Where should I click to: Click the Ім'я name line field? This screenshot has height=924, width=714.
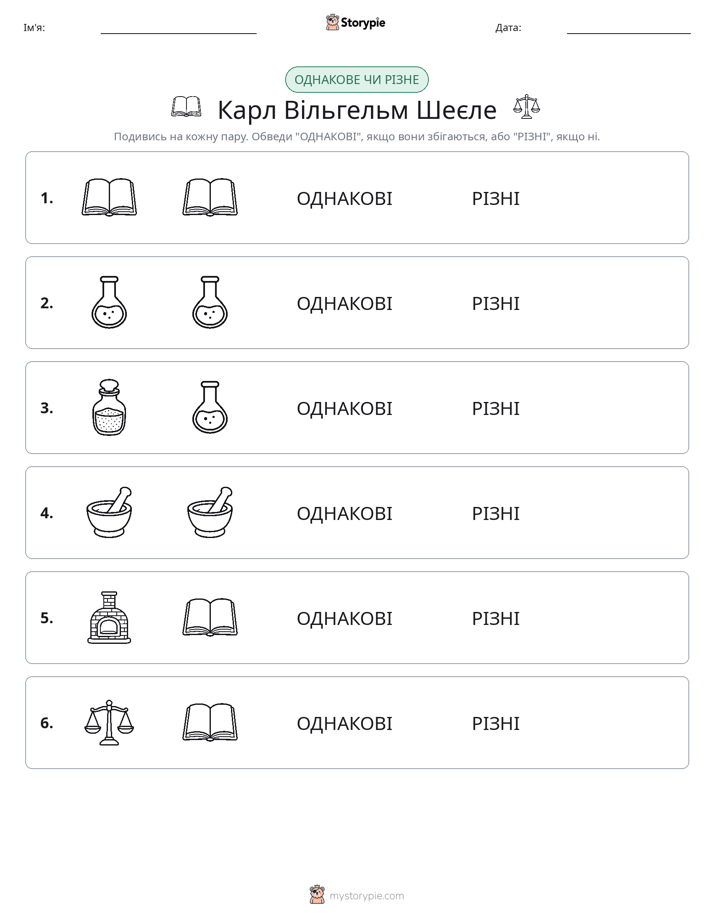pos(178,28)
